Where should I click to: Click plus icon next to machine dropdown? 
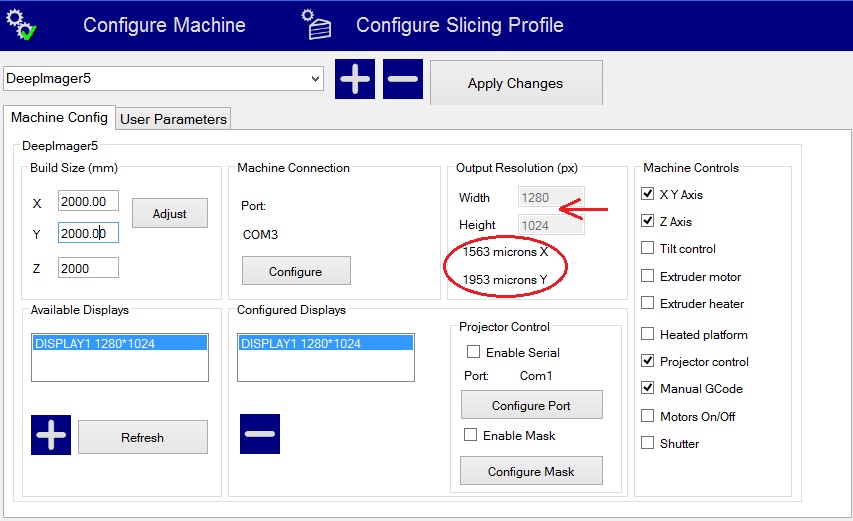(355, 79)
